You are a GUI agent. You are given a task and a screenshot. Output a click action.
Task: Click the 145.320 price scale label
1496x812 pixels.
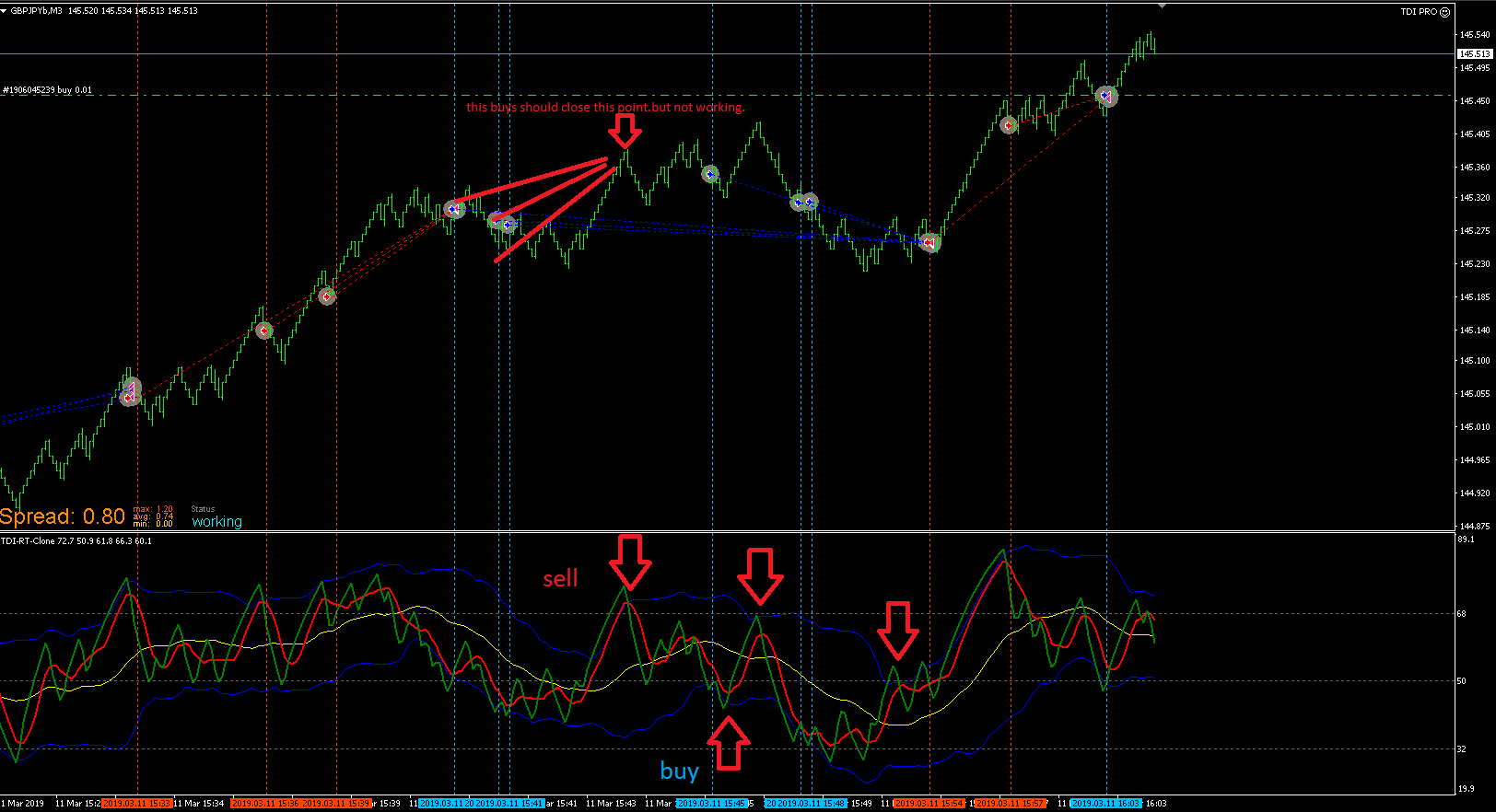[1475, 197]
